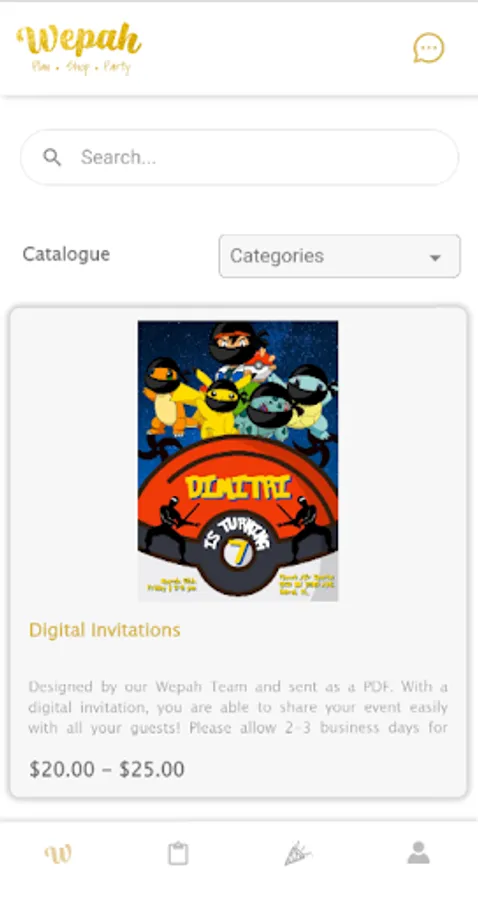Open the chat messages bubble icon
Screen dimensions: 478x900
[429, 48]
